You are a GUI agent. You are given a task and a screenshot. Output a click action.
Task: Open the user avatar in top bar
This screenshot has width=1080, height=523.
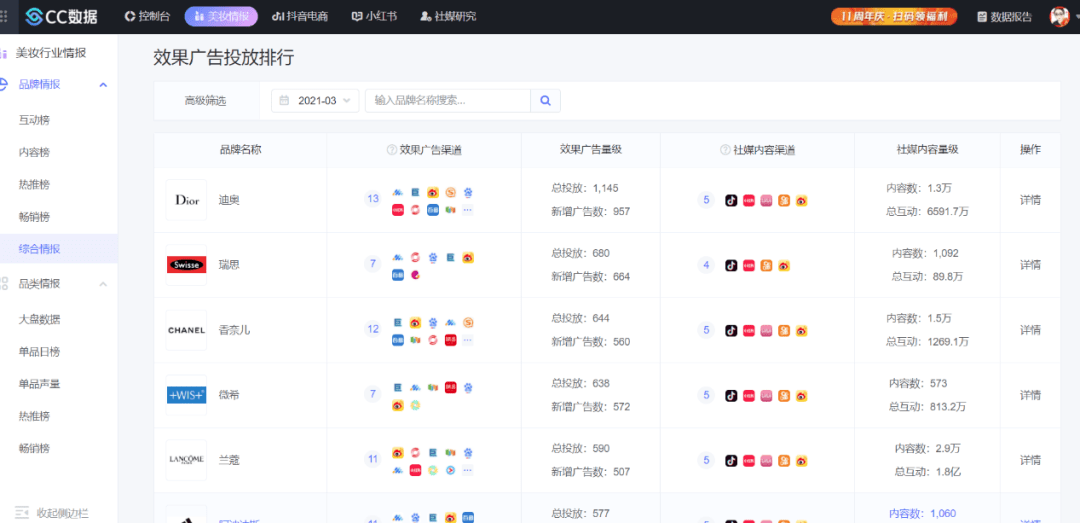pyautogui.click(x=1059, y=17)
